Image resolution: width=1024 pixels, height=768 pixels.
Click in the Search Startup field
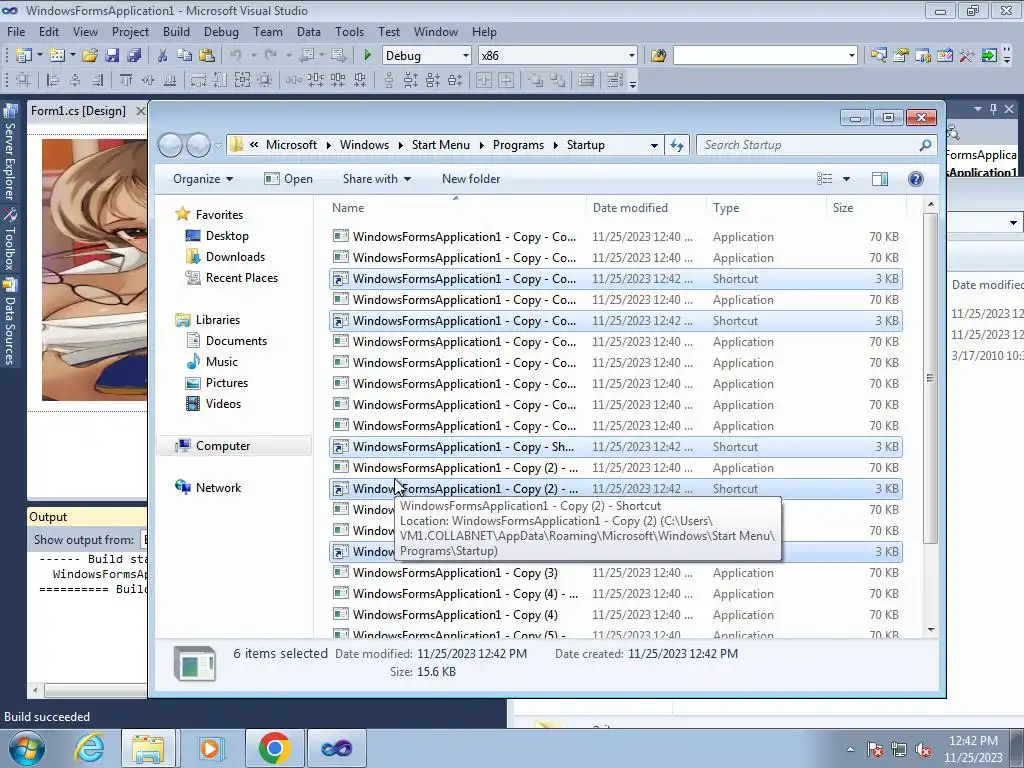pos(817,145)
